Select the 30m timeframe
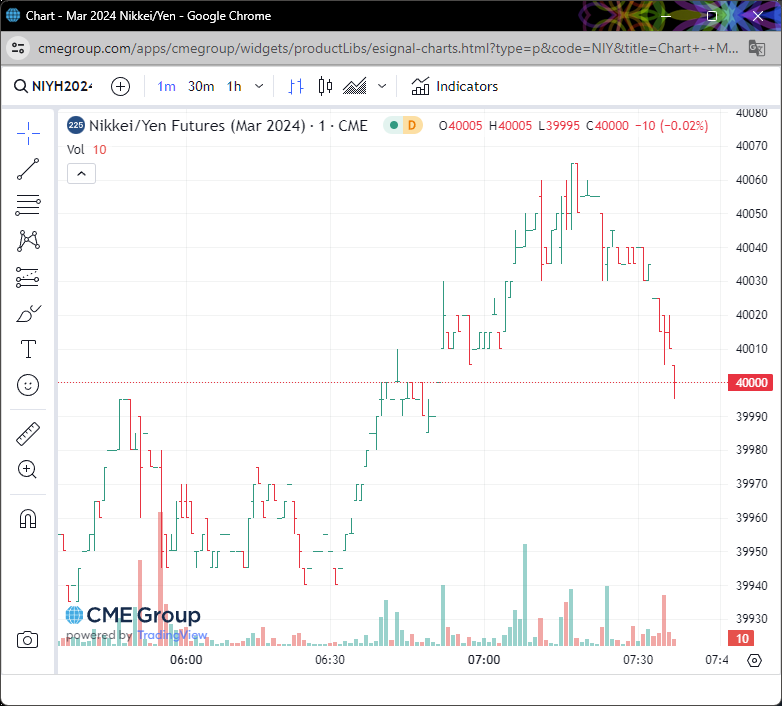782x706 pixels. (x=201, y=86)
